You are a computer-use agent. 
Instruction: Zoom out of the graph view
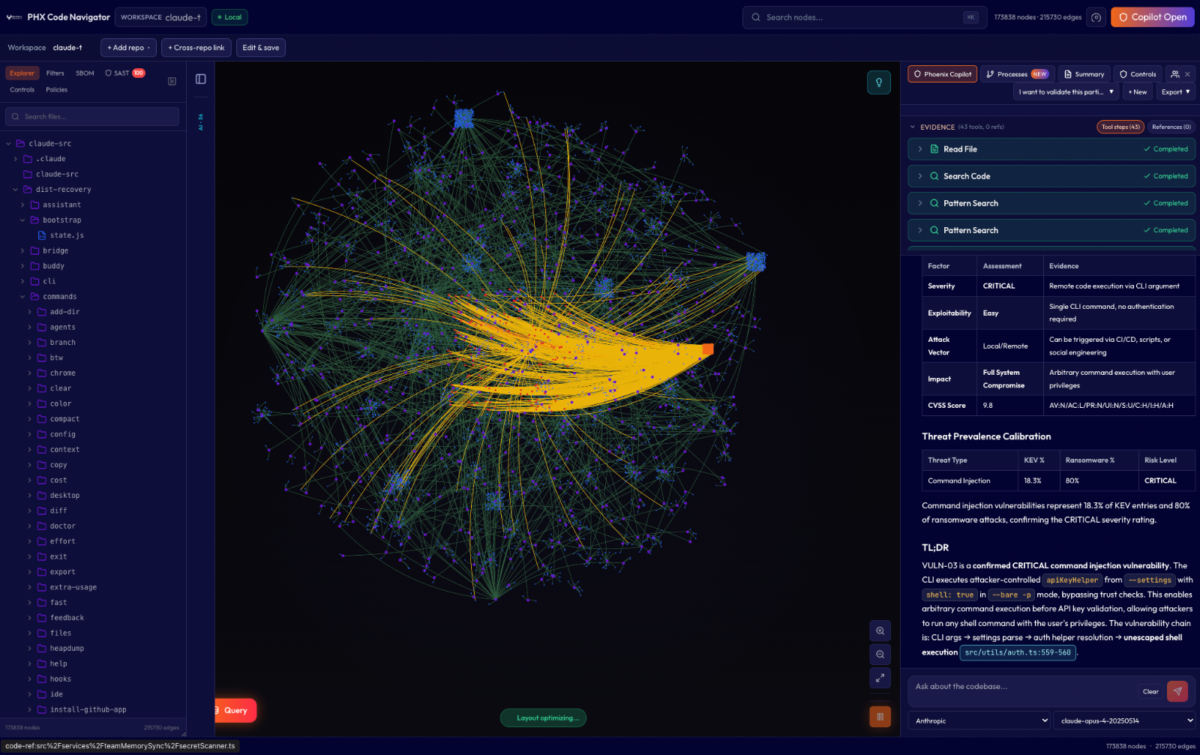click(880, 654)
